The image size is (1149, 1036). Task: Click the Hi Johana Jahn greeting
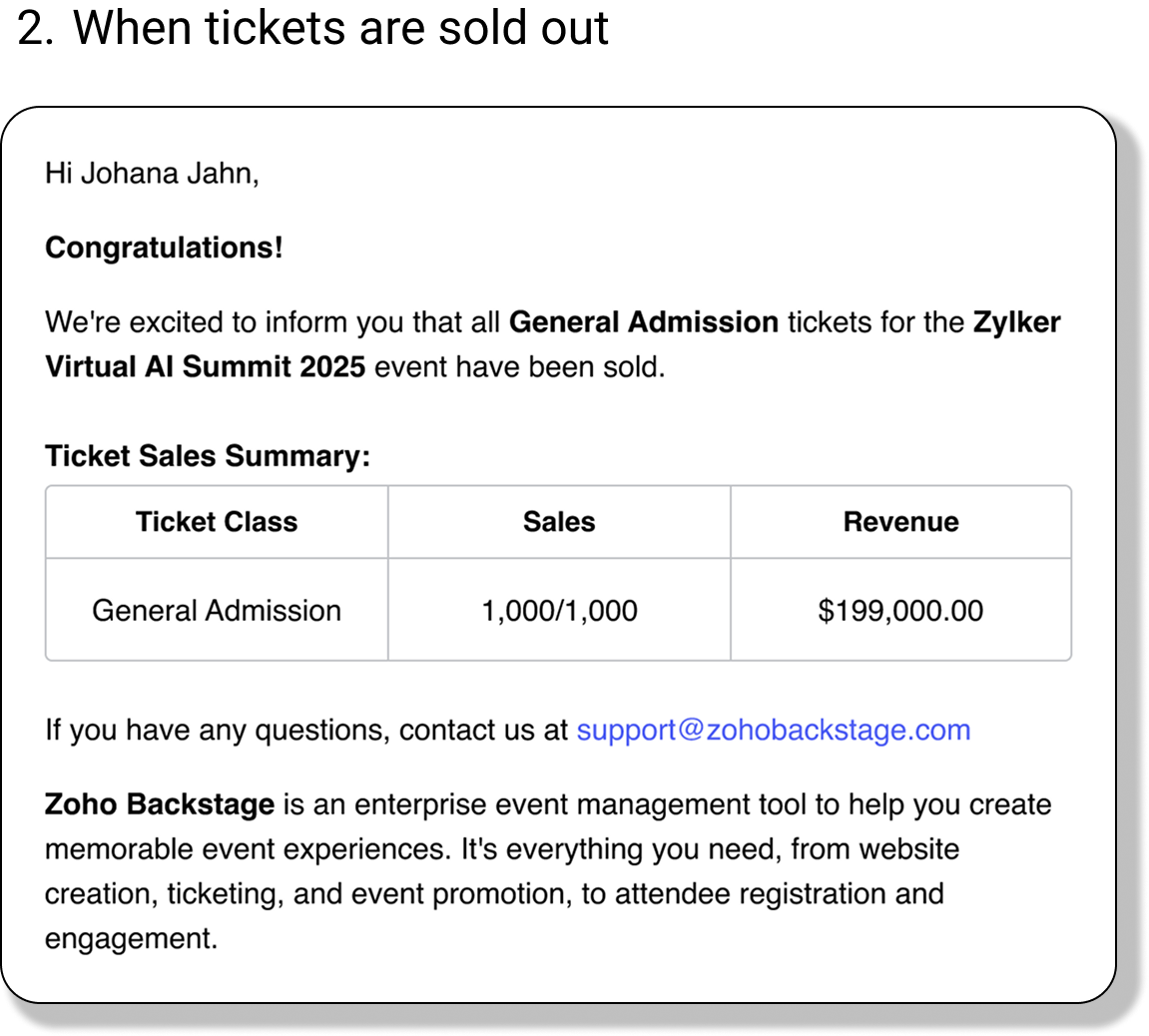click(152, 174)
